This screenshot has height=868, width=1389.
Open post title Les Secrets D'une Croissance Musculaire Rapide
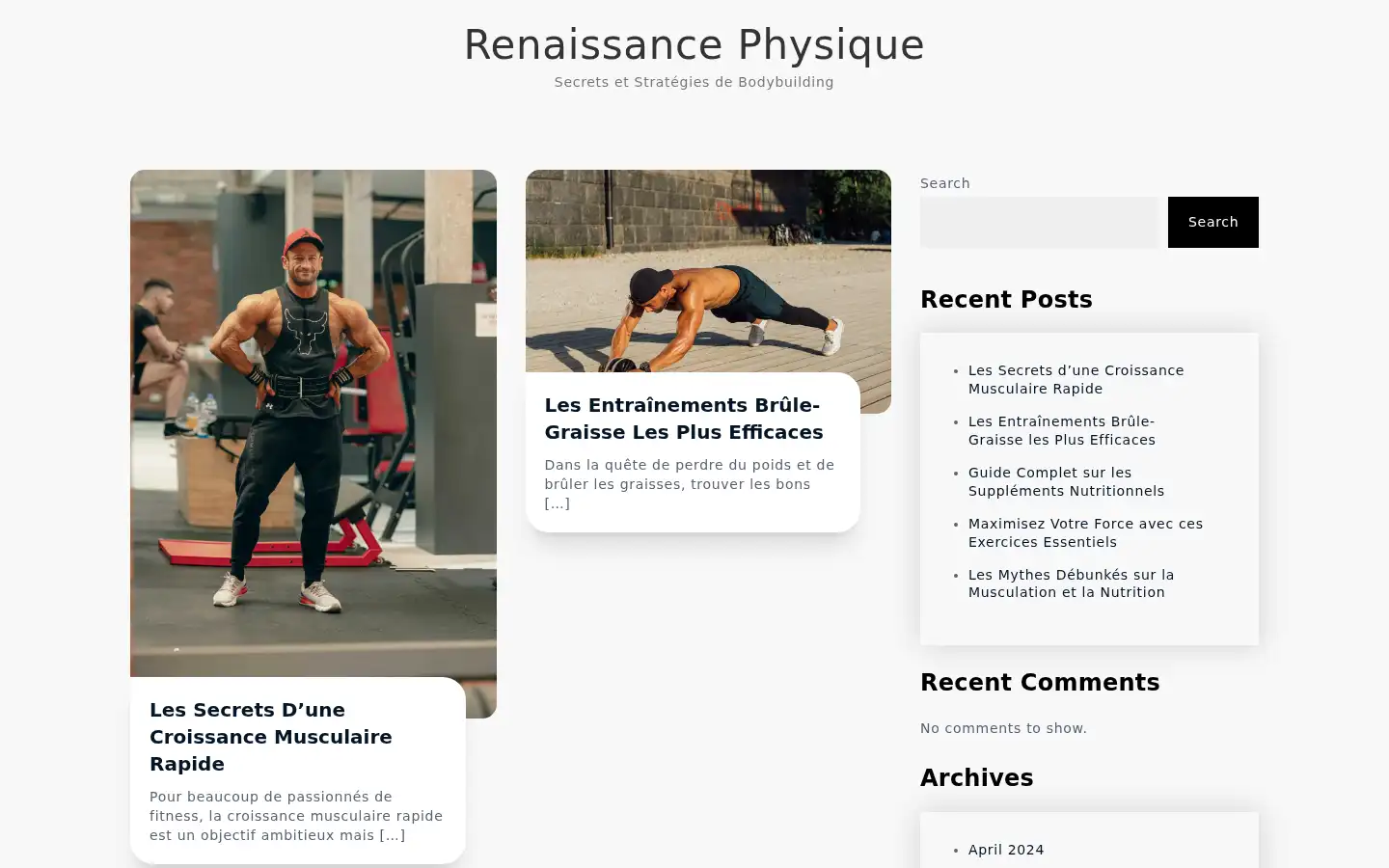coord(271,737)
